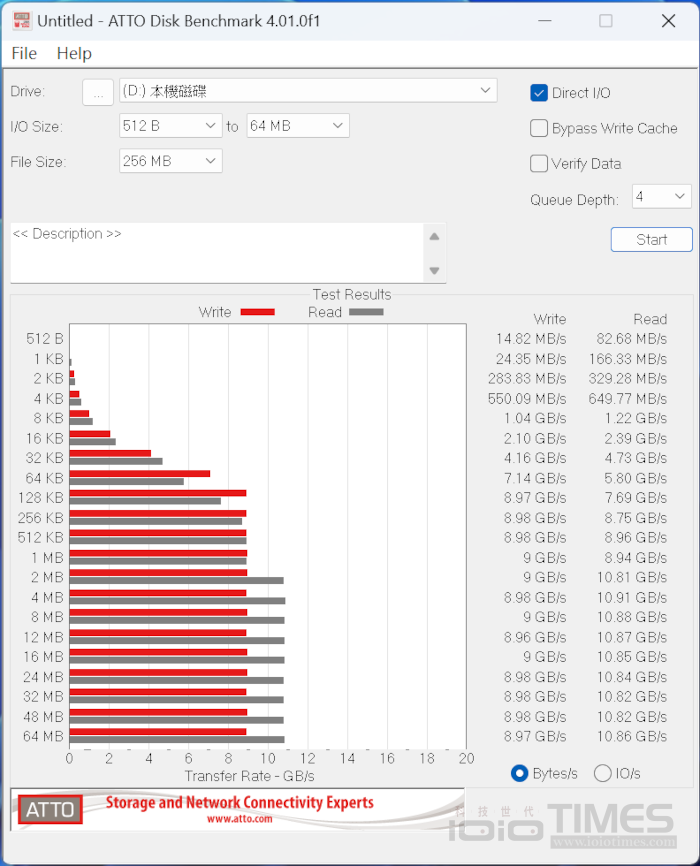700x866 pixels.
Task: Enable Bypass Write Cache
Action: (x=539, y=128)
